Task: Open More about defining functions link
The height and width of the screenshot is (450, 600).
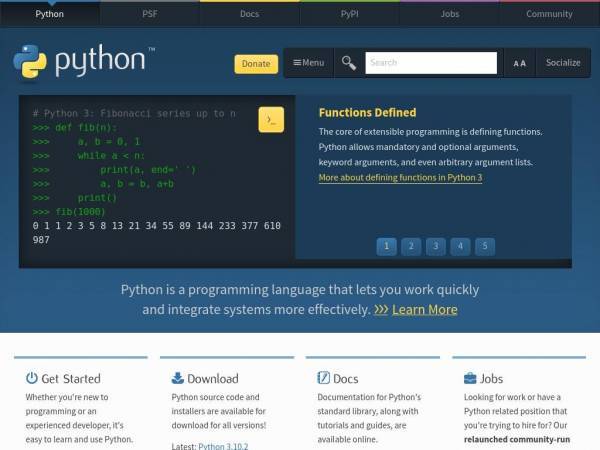Action: pyautogui.click(x=400, y=178)
